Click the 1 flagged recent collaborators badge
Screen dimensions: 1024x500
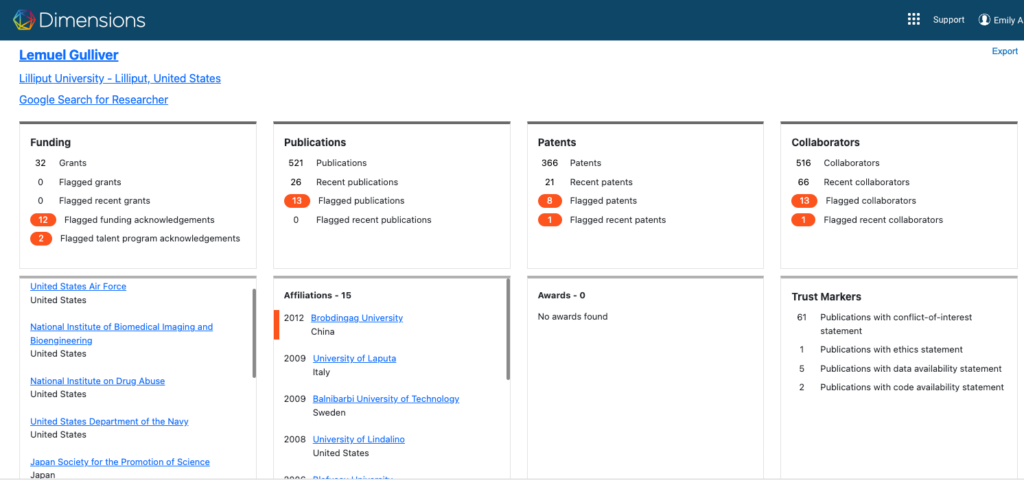click(x=803, y=220)
